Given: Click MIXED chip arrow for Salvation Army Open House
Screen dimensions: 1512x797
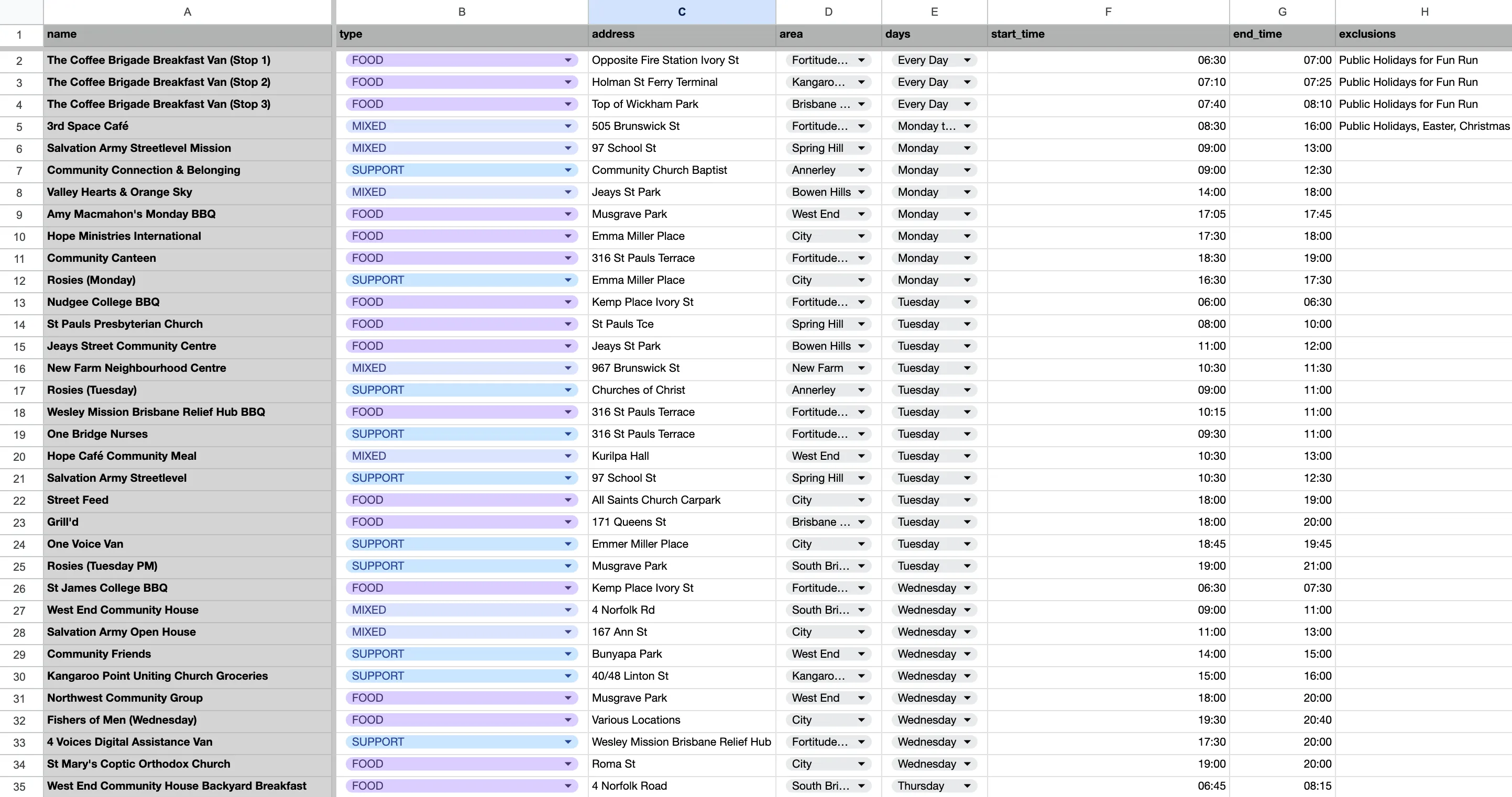Looking at the screenshot, I should tap(567, 632).
